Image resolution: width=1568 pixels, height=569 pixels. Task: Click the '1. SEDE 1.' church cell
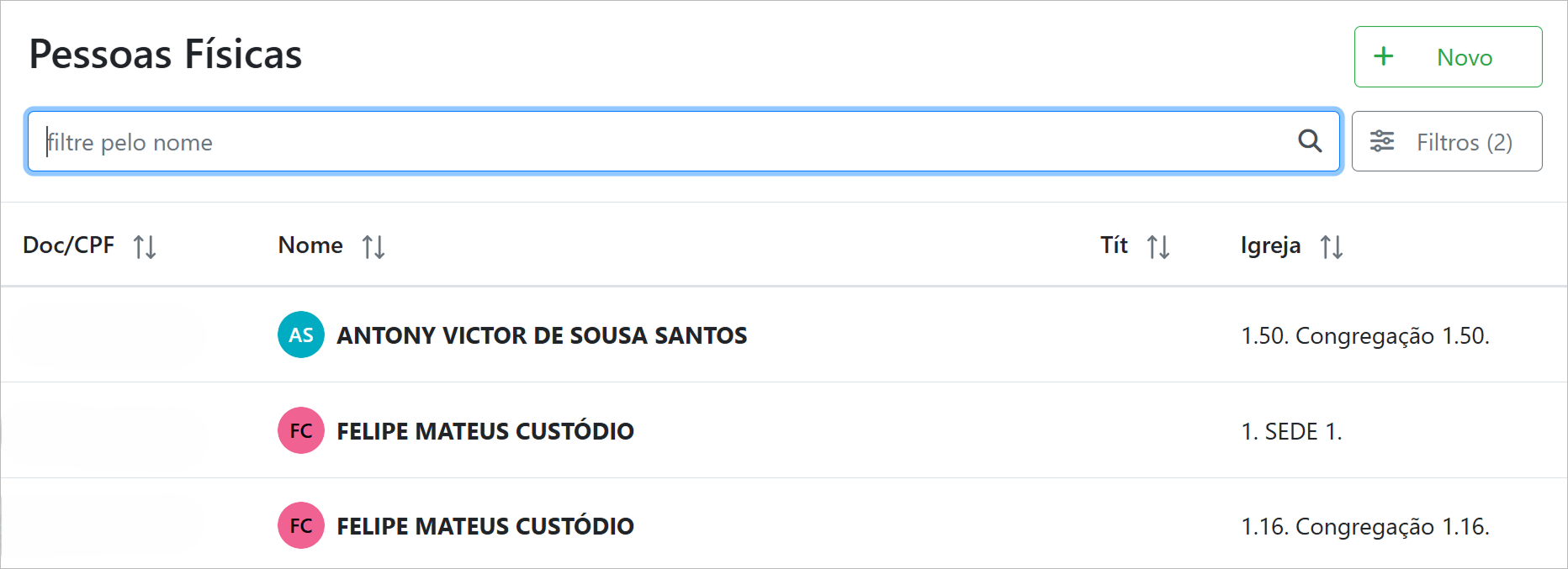point(1291,432)
